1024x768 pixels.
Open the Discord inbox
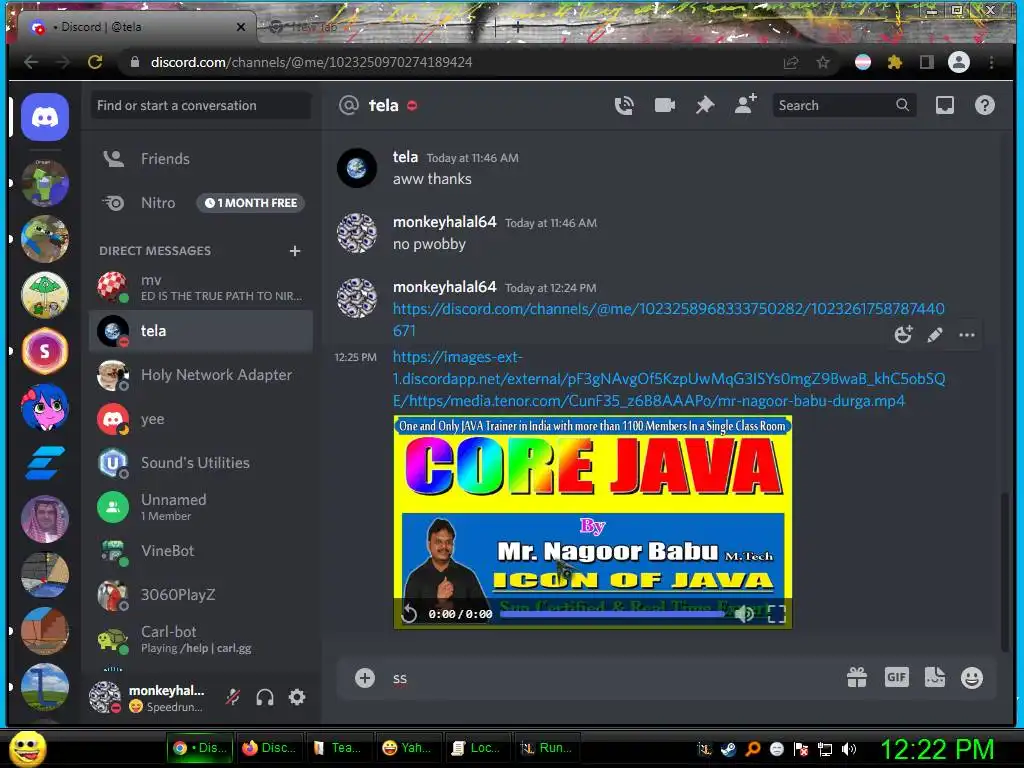click(x=944, y=105)
